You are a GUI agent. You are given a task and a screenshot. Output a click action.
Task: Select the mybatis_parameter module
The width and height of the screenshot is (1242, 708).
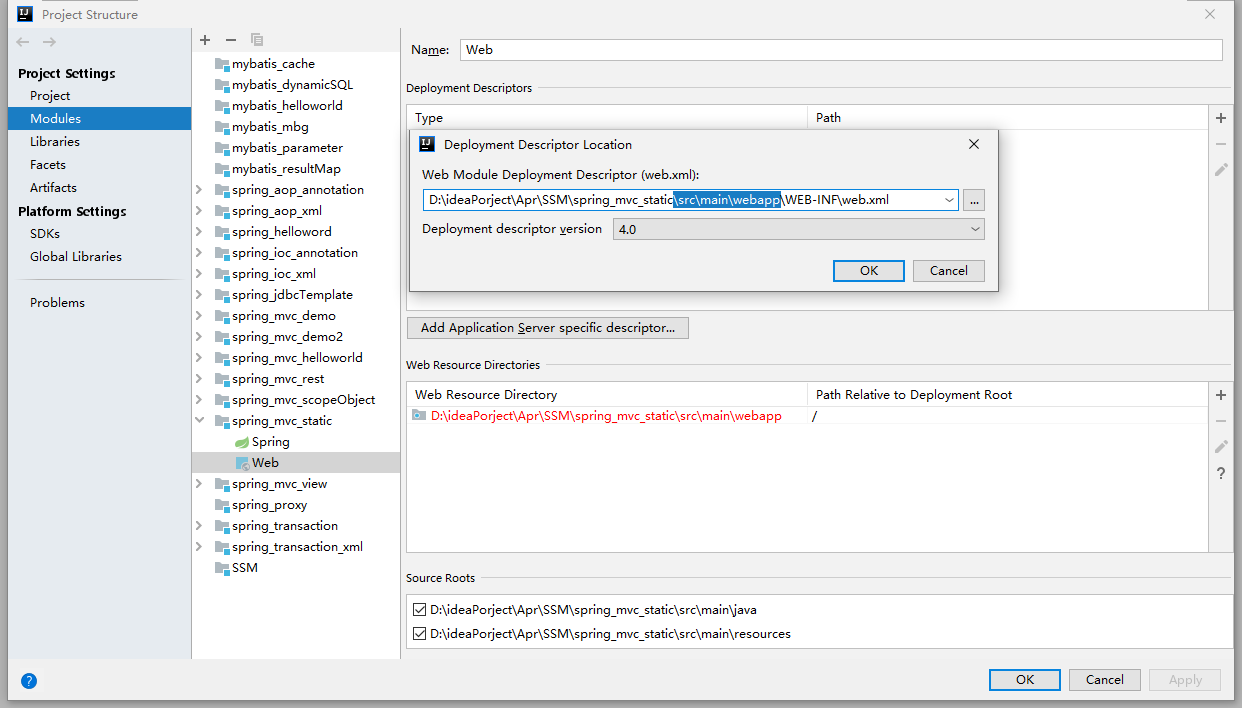tap(287, 148)
